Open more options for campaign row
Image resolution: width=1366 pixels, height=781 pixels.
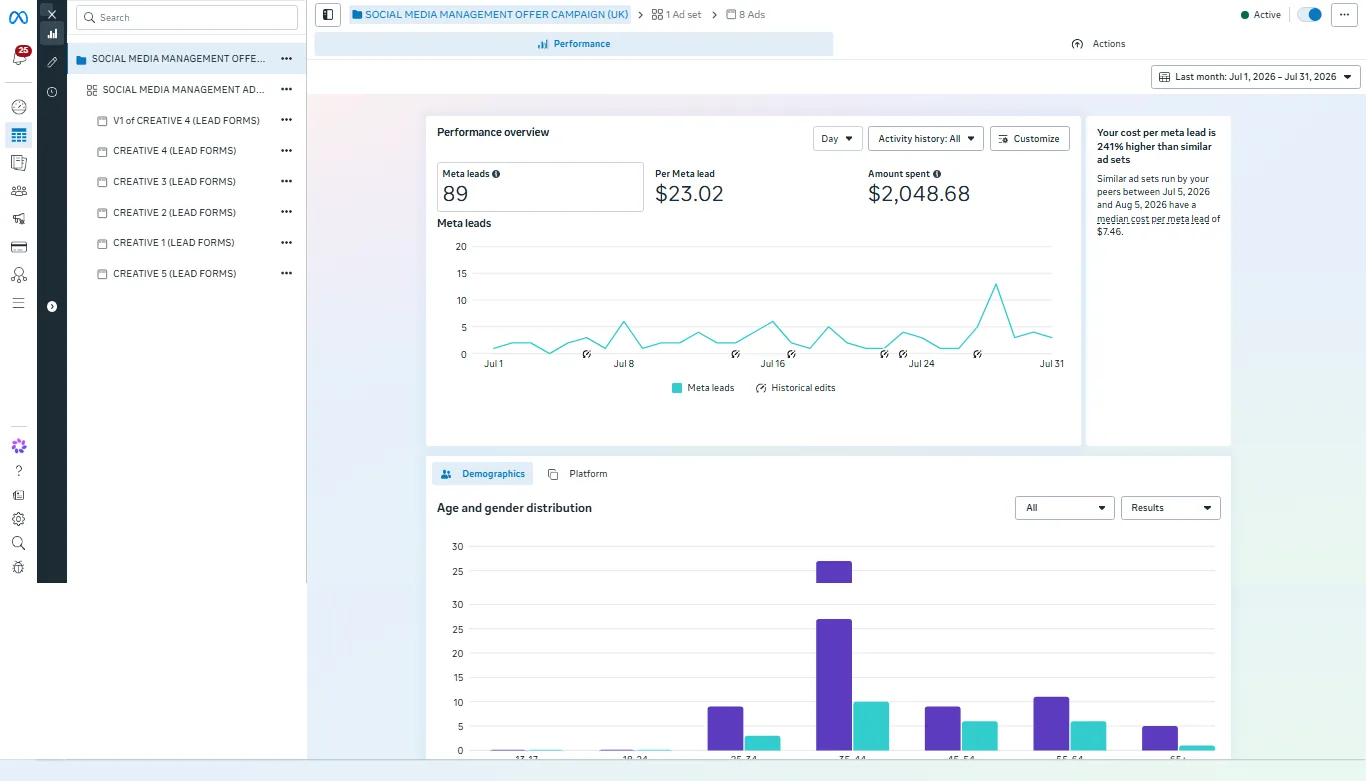click(x=287, y=59)
